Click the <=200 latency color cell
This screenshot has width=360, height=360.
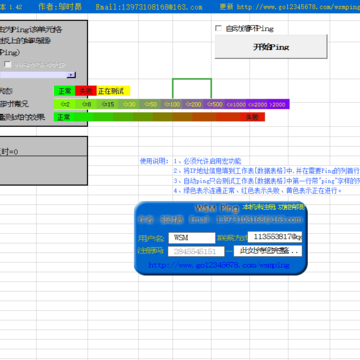(x=193, y=104)
